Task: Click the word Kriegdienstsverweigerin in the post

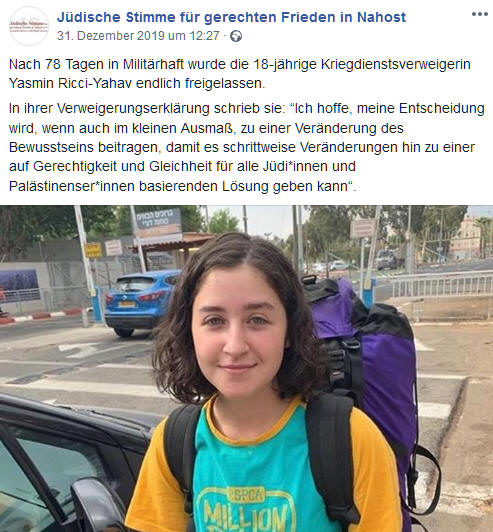Action: [x=396, y=64]
